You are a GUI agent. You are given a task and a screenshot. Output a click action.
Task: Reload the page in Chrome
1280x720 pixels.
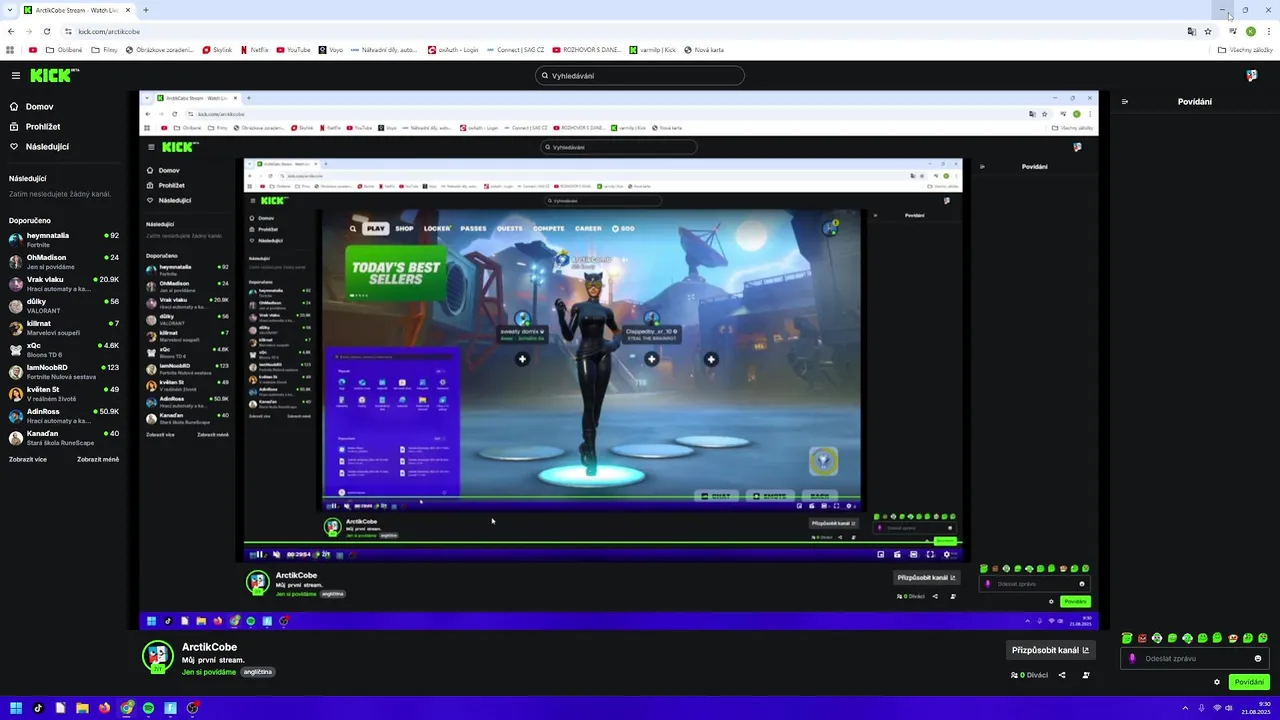pyautogui.click(x=46, y=31)
